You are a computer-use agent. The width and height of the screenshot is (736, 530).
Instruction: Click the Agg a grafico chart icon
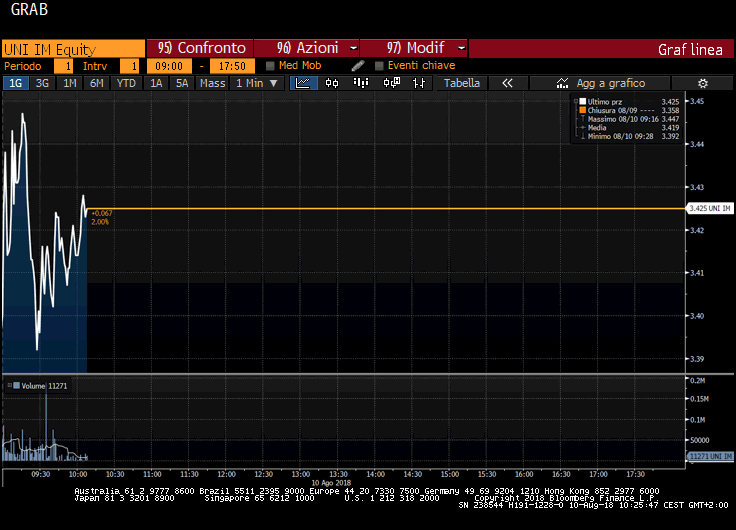coord(562,83)
